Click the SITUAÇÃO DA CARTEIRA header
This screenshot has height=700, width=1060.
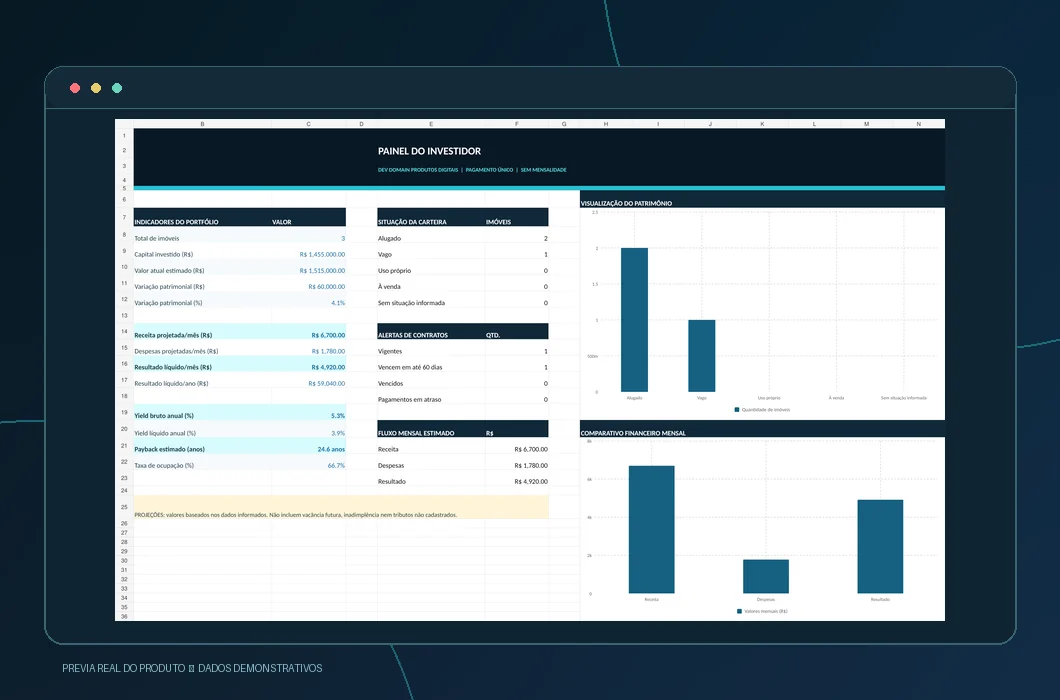tap(412, 222)
